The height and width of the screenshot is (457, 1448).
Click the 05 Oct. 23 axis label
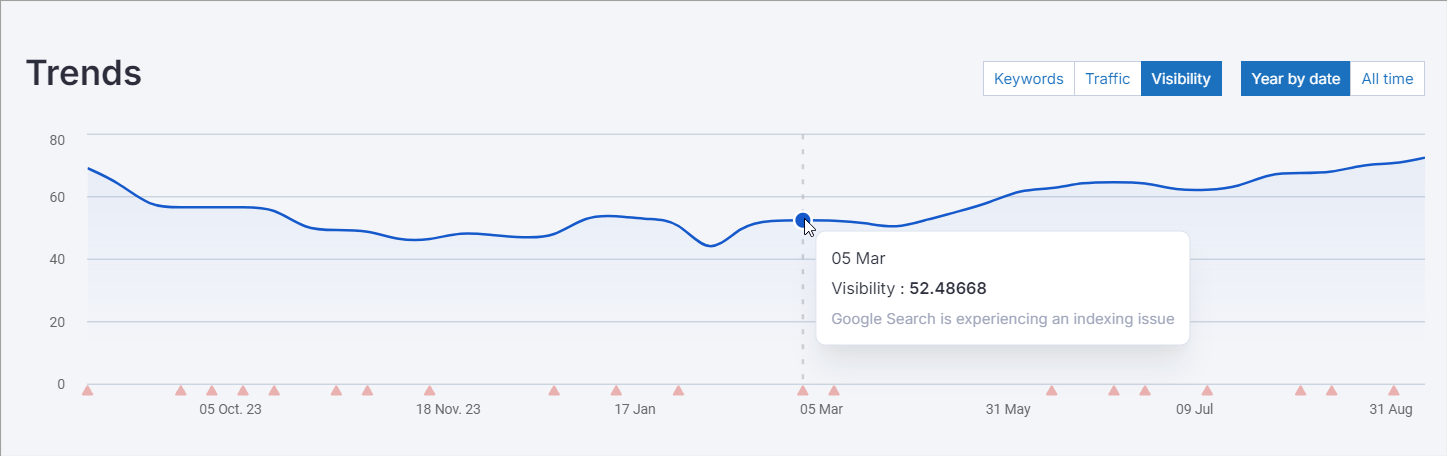(230, 410)
